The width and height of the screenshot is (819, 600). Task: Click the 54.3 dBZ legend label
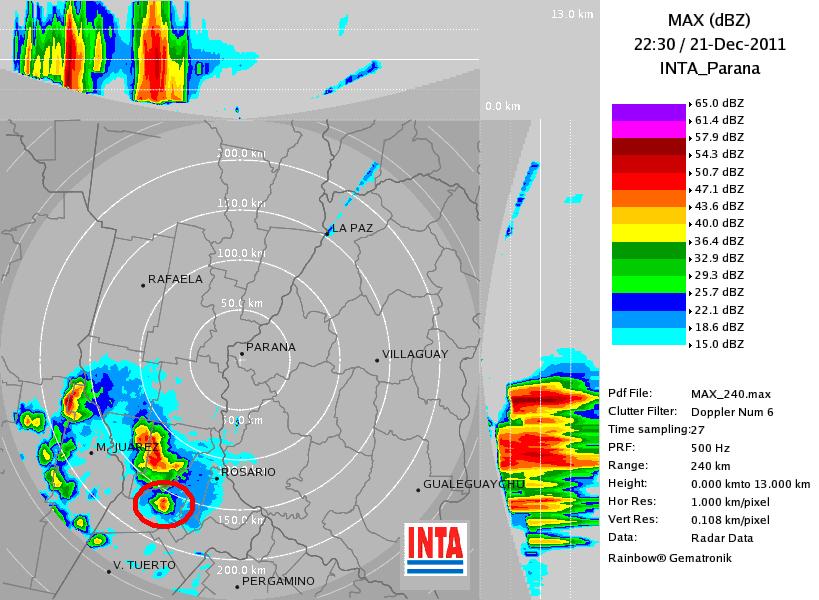719,155
